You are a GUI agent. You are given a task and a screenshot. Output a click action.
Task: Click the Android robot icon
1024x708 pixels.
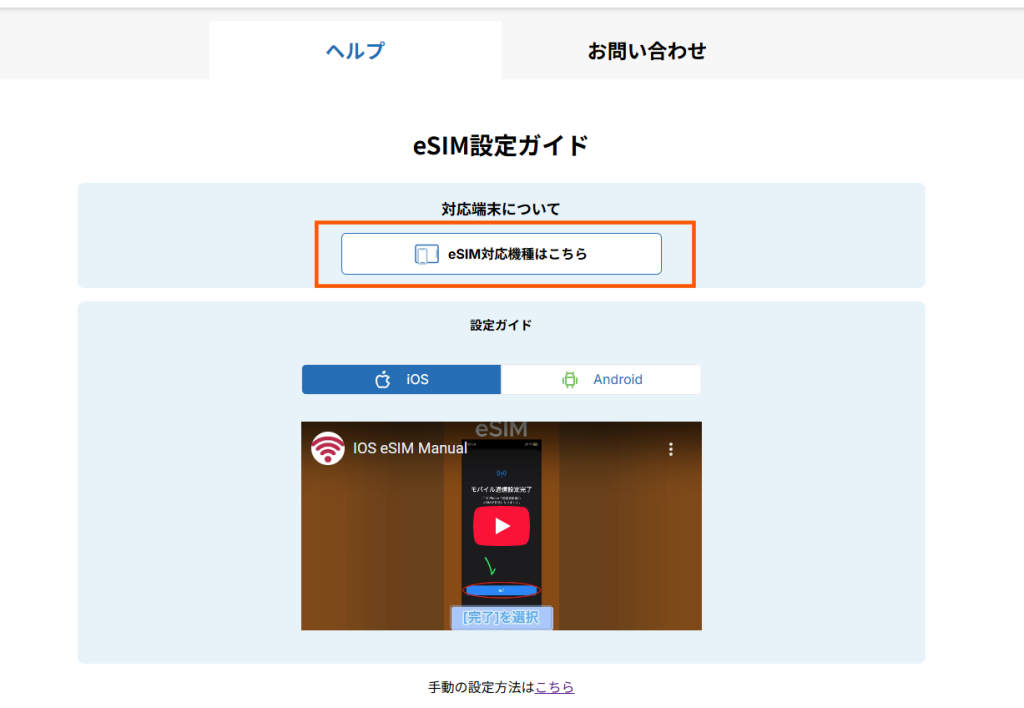coord(570,379)
